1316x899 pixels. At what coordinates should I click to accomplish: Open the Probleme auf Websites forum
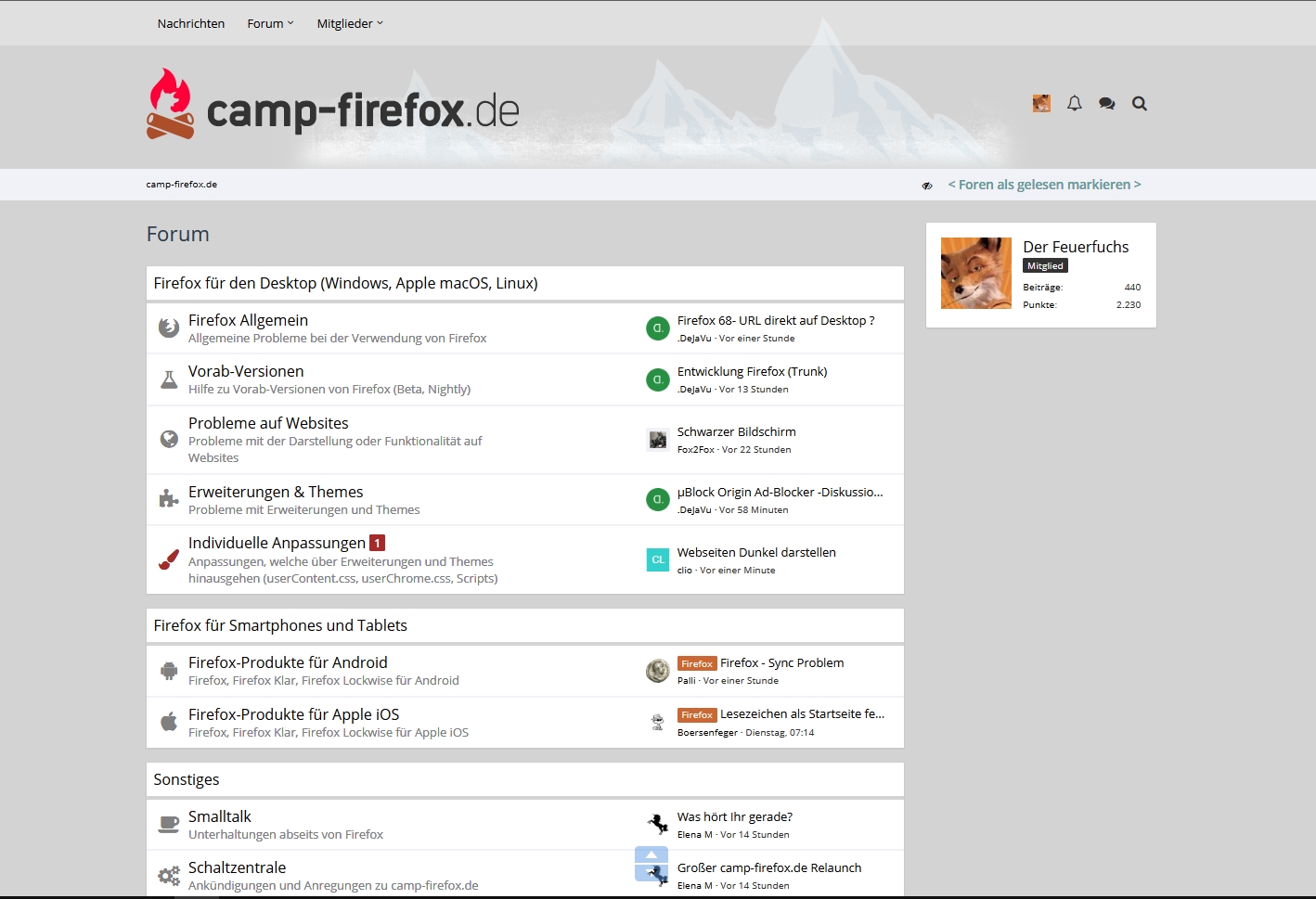pyautogui.click(x=268, y=423)
